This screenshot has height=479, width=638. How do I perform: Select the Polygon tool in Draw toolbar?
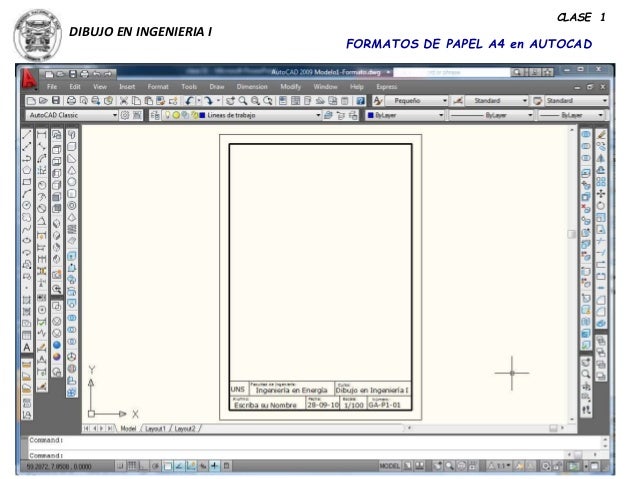click(27, 170)
